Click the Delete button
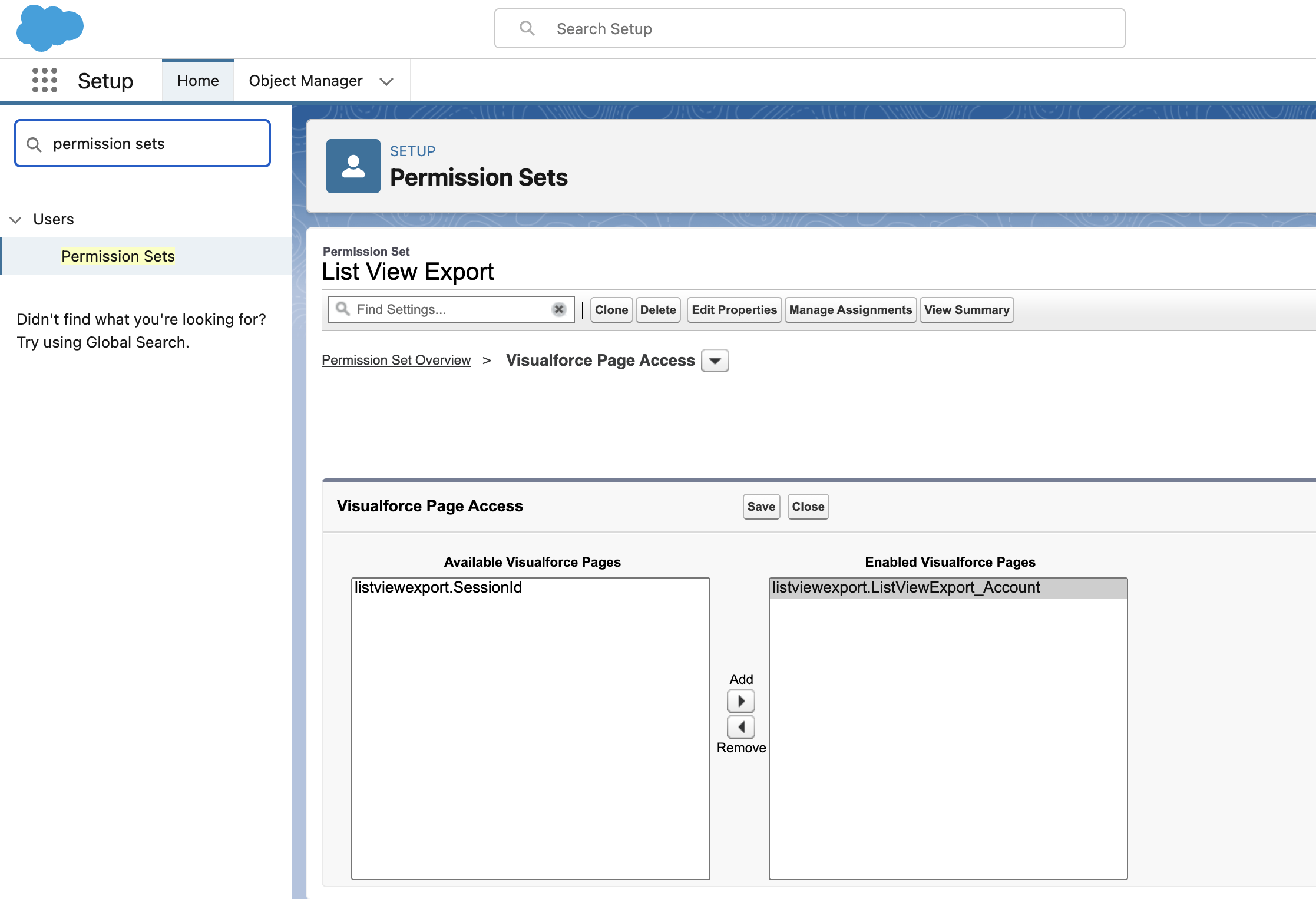Image resolution: width=1316 pixels, height=899 pixels. tap(658, 310)
